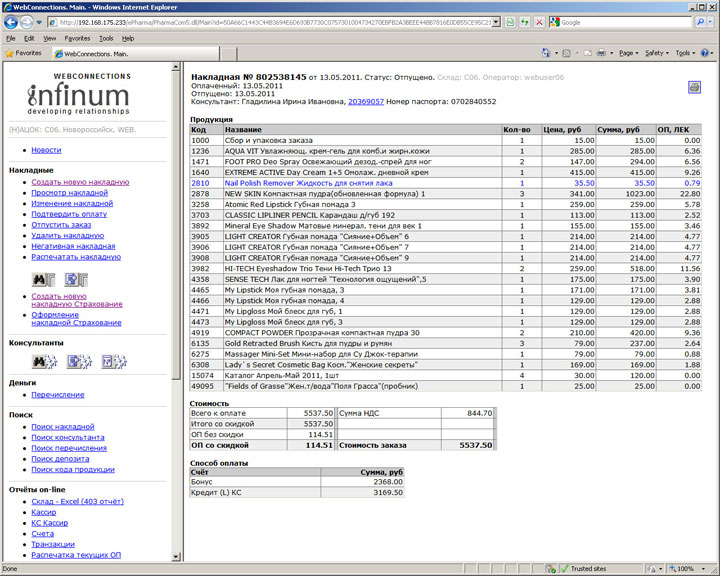
Task: Click the magnifier search button beside Google box
Action: [x=700, y=22]
